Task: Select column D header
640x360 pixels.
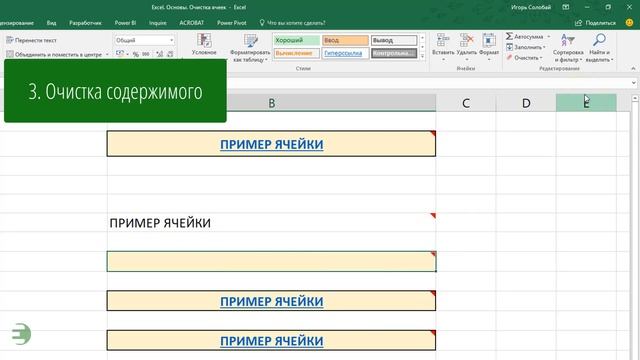Action: (x=526, y=103)
